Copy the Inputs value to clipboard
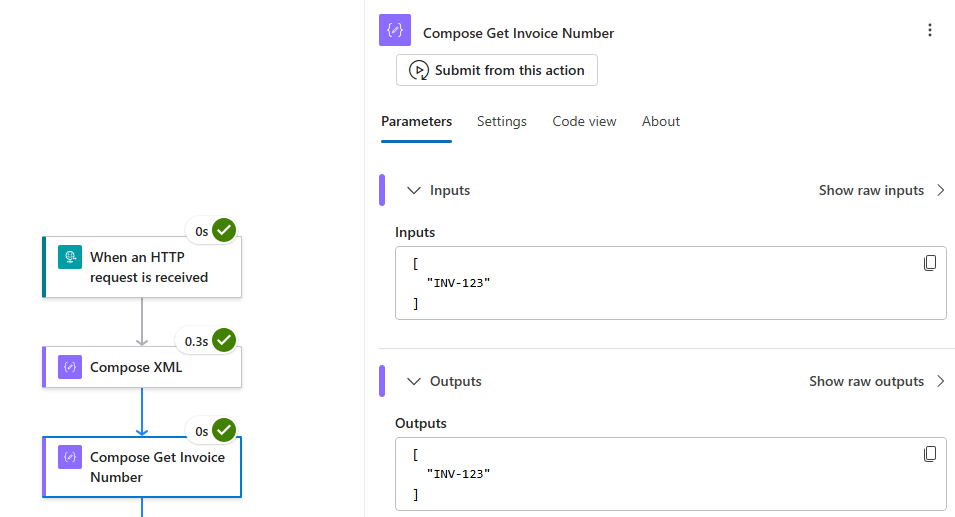 pos(930,263)
